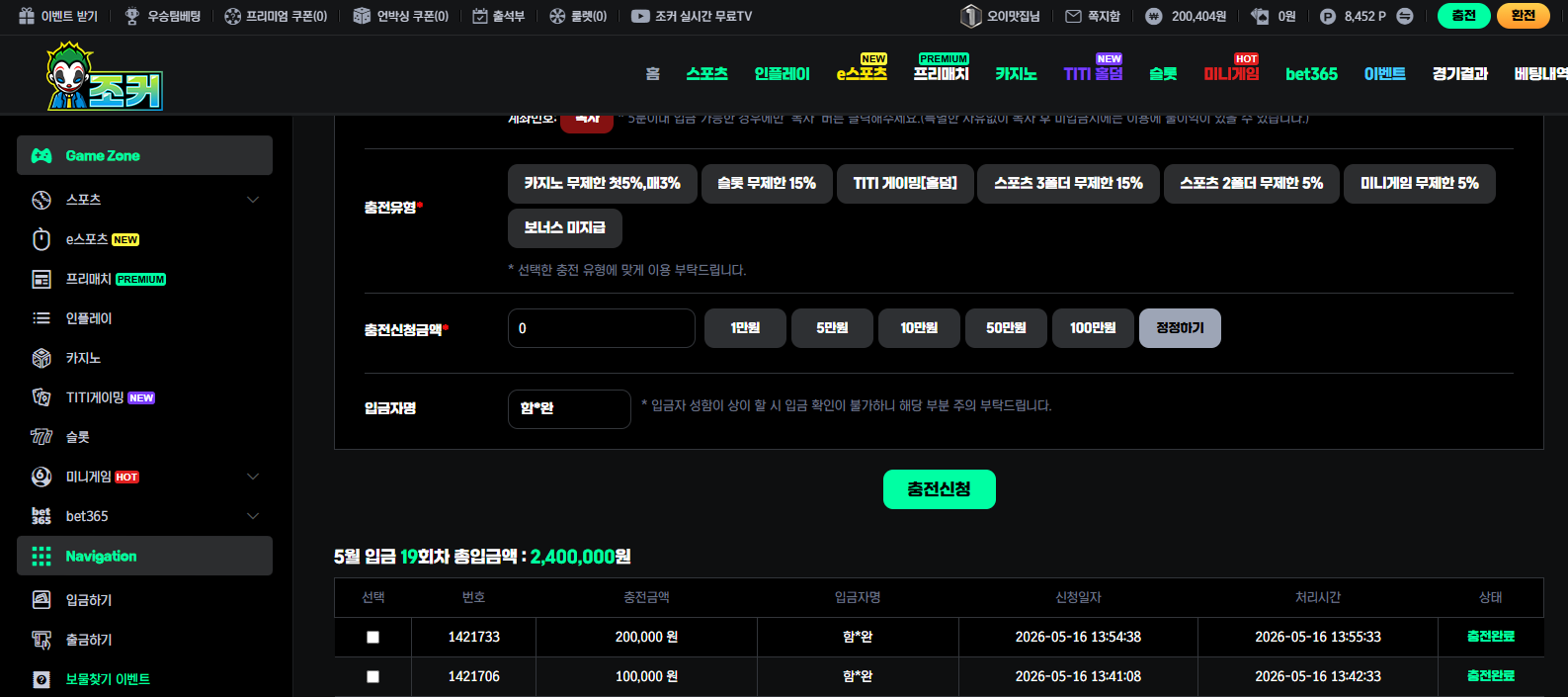Open the mail envelope icon for messages
This screenshot has height=697, width=1568.
(x=1073, y=16)
